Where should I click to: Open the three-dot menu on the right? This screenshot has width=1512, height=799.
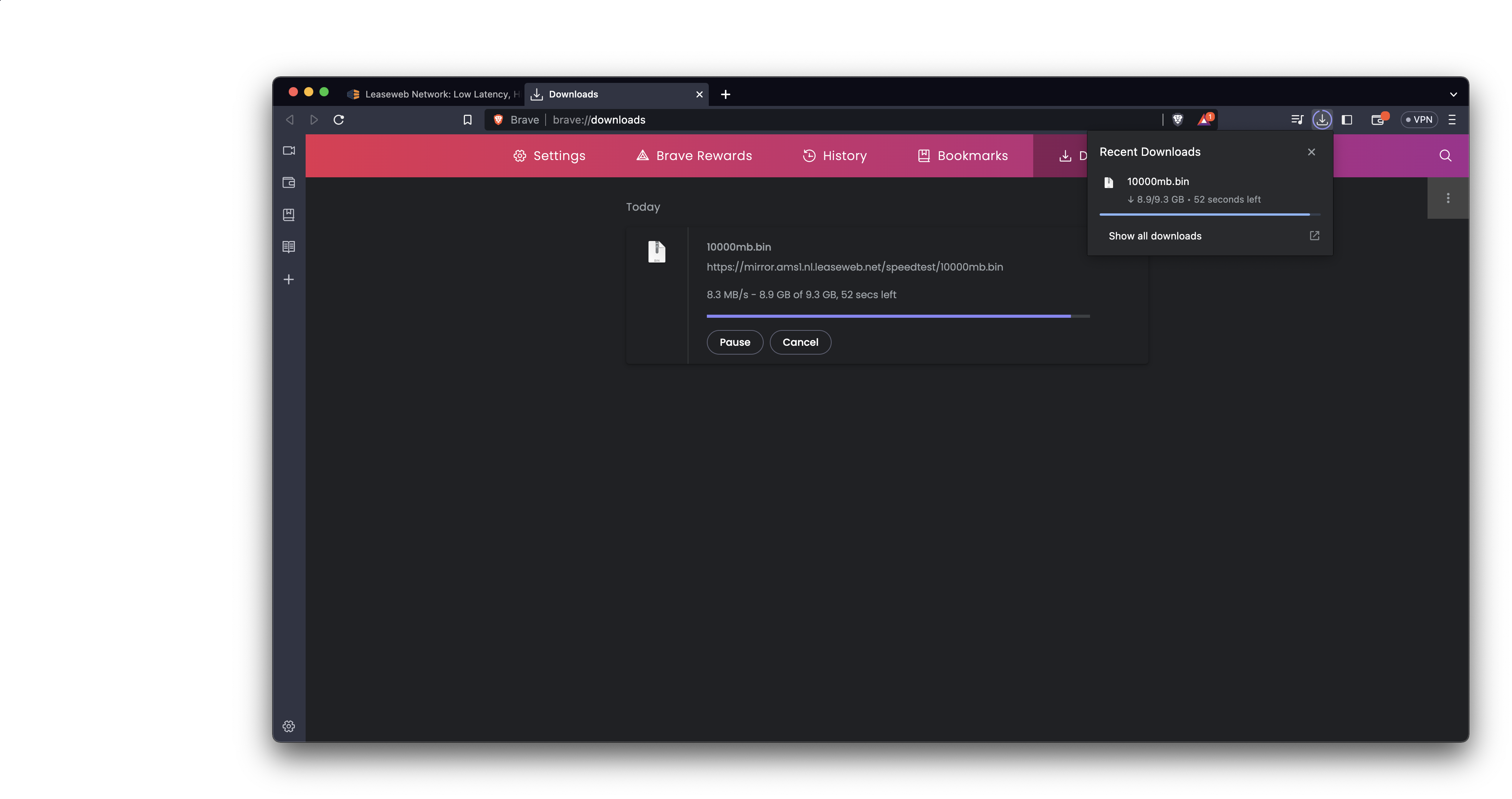pos(1447,198)
